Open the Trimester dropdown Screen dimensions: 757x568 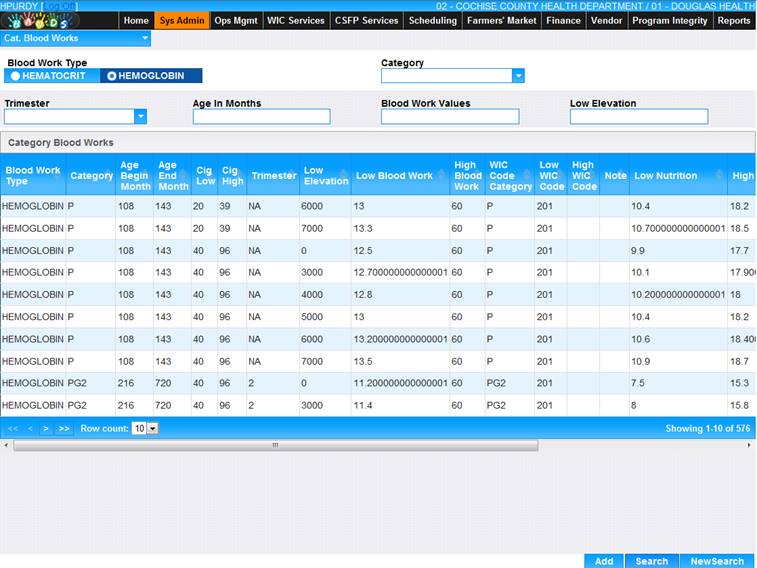pos(140,116)
